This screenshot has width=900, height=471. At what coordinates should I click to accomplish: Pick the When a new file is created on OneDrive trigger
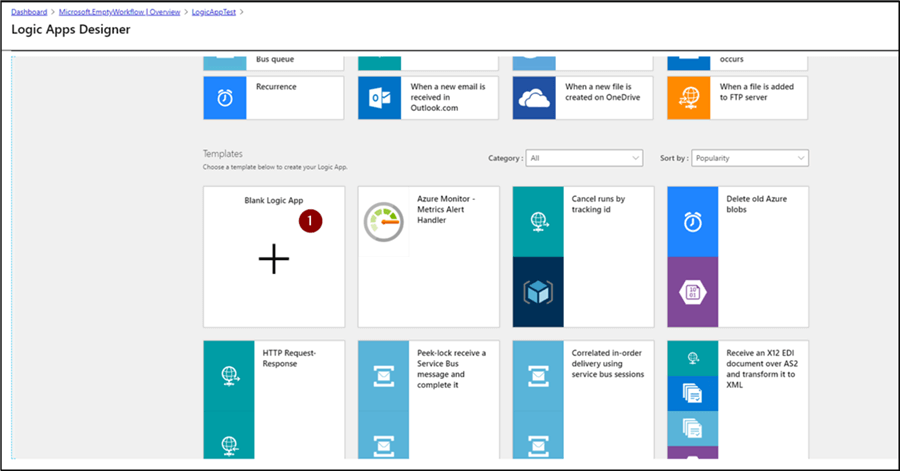(607, 93)
